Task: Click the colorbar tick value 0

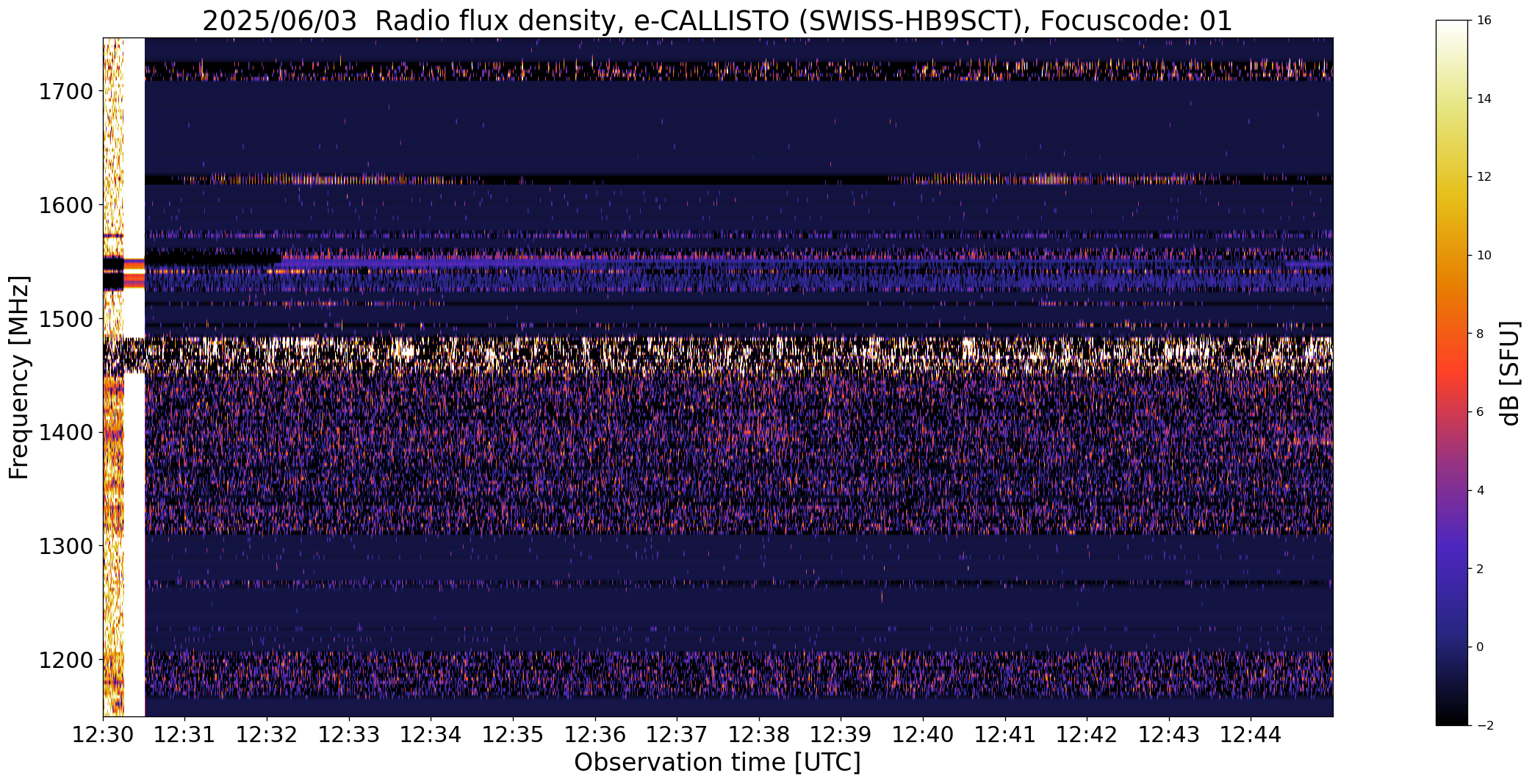Action: click(x=1481, y=647)
